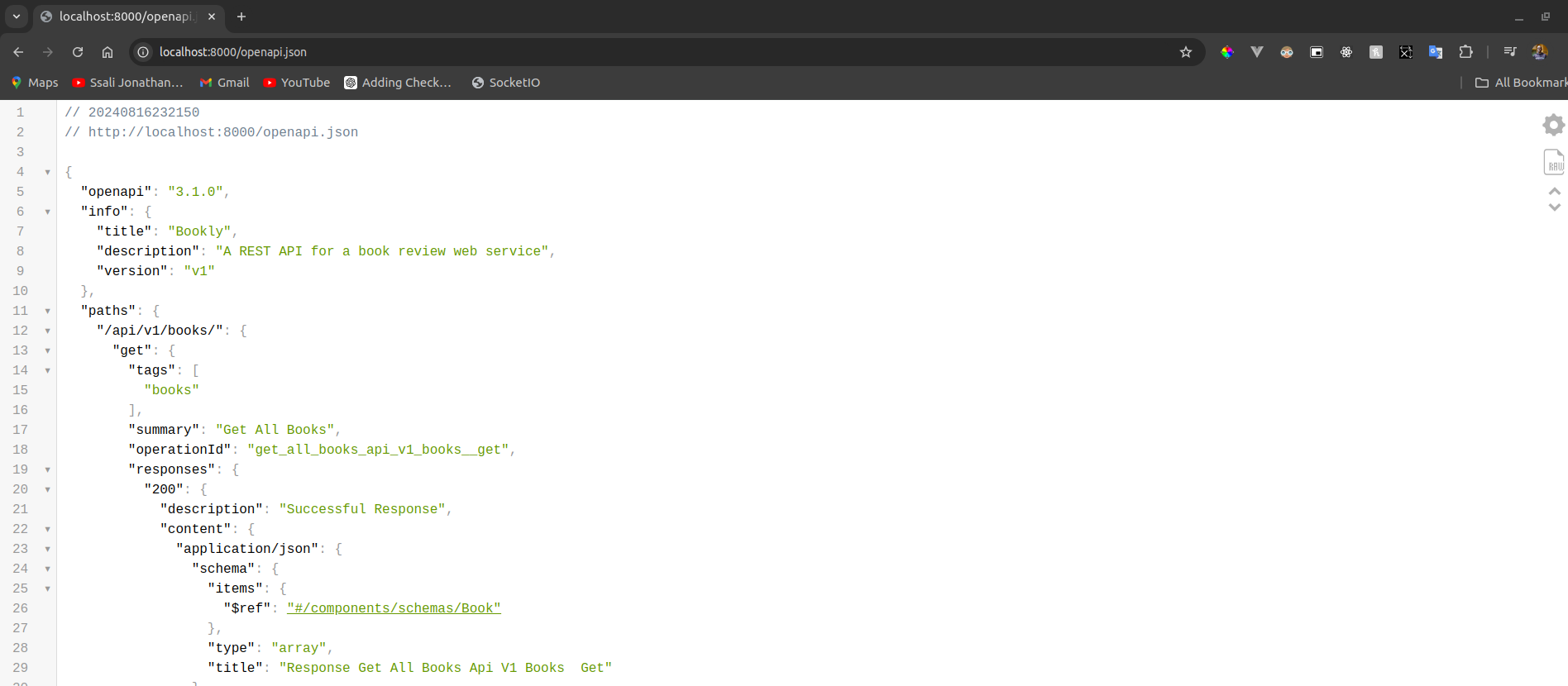Collapse the "/api/v1/books/" node
Viewport: 1568px width, 686px height.
click(47, 331)
